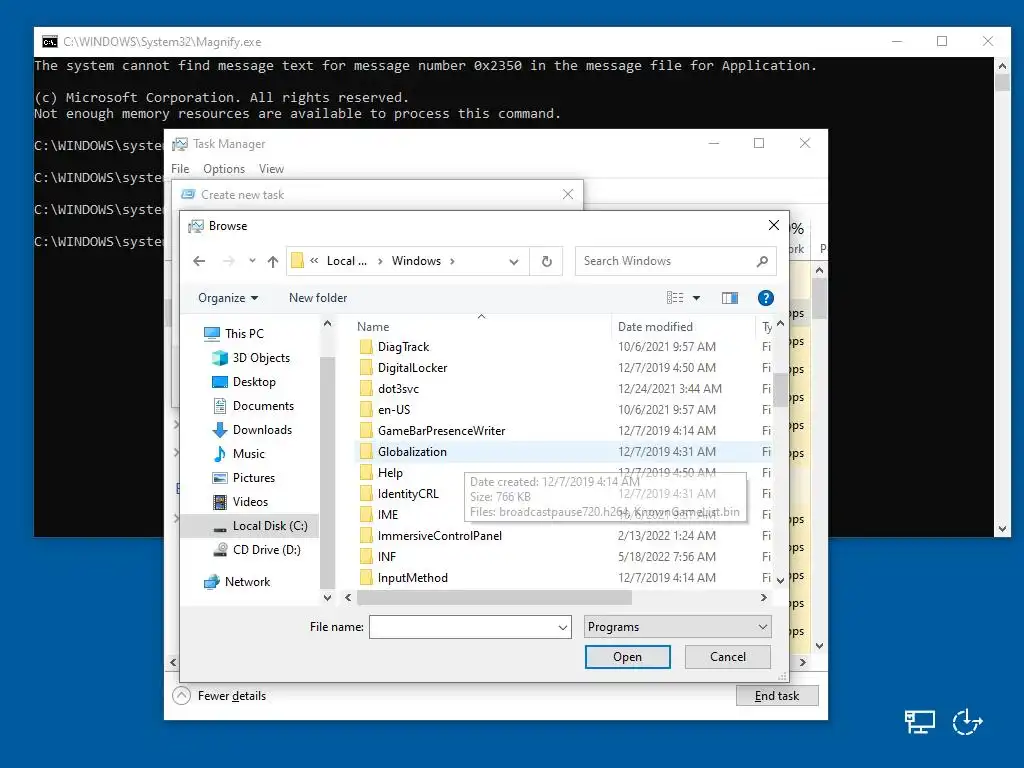The image size is (1024, 768).
Task: Open the Task Manager View menu
Action: coord(271,169)
